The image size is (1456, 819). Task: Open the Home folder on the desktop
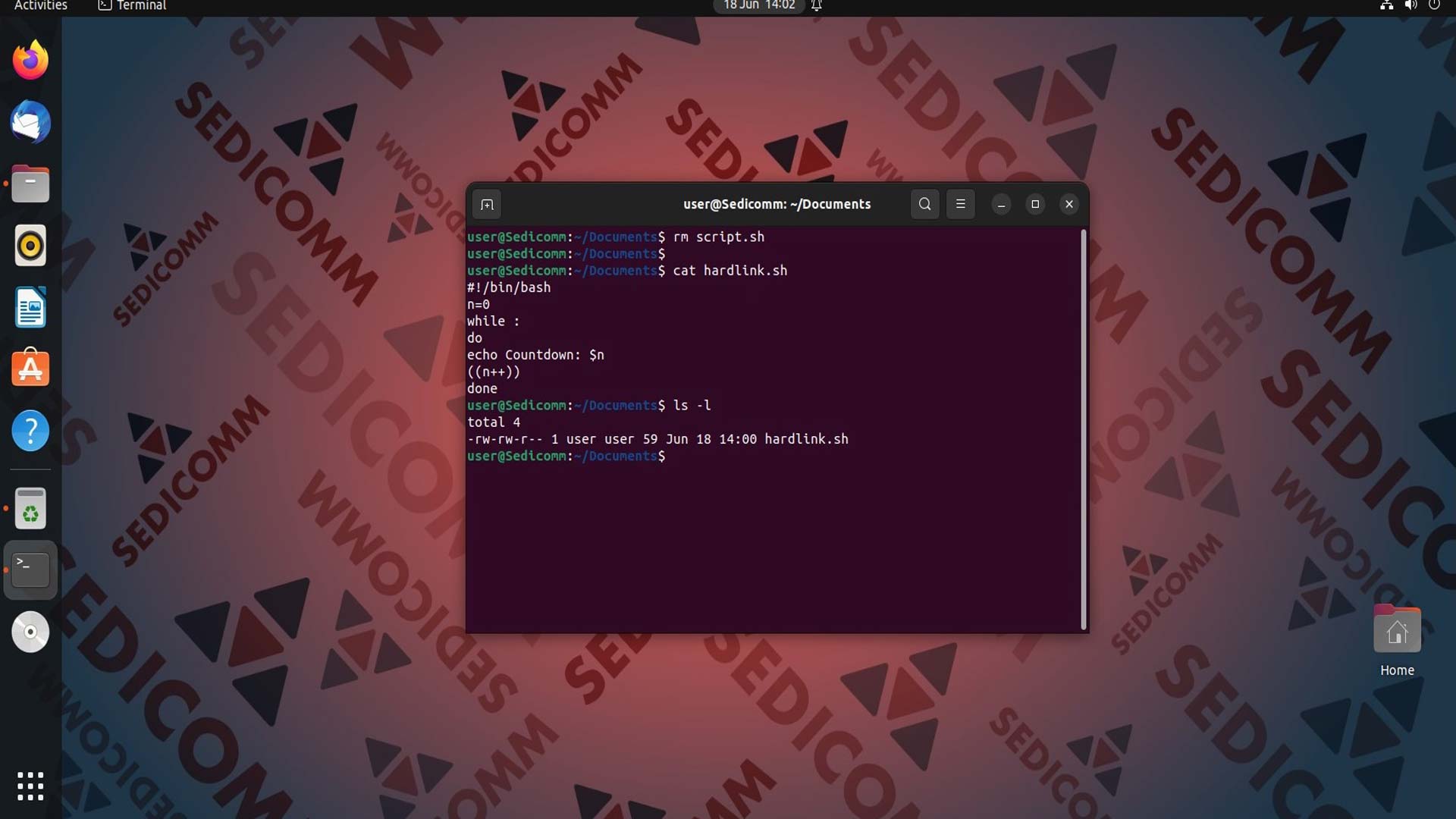pyautogui.click(x=1397, y=641)
